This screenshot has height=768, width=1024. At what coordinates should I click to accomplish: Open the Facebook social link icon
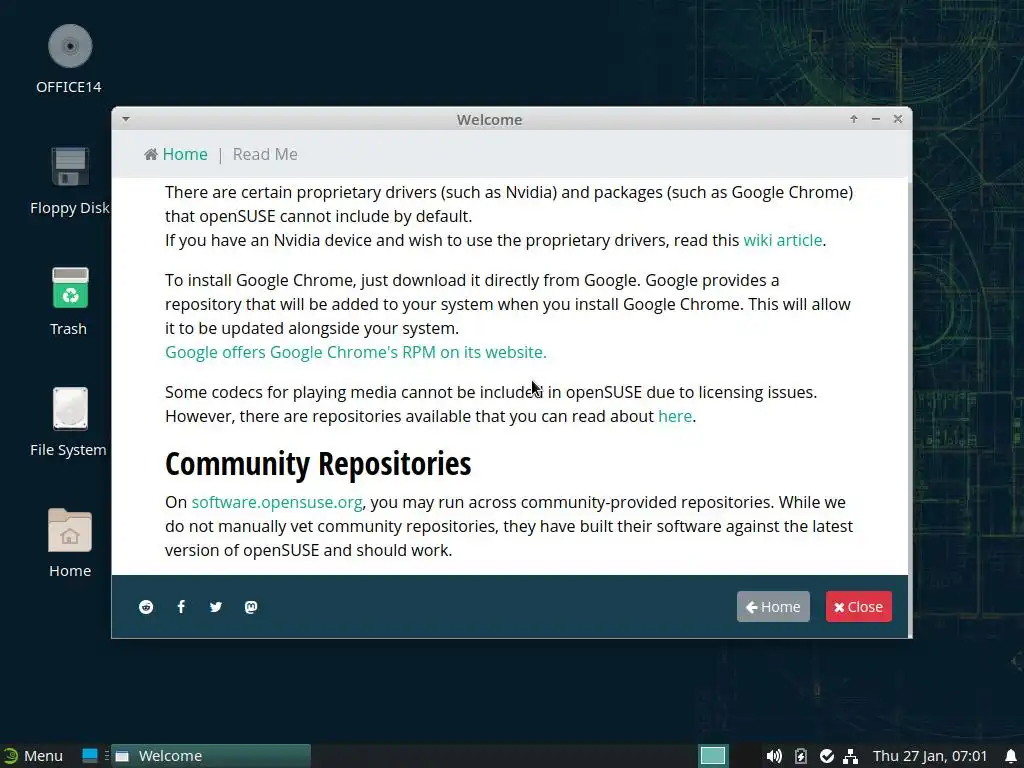click(x=181, y=607)
